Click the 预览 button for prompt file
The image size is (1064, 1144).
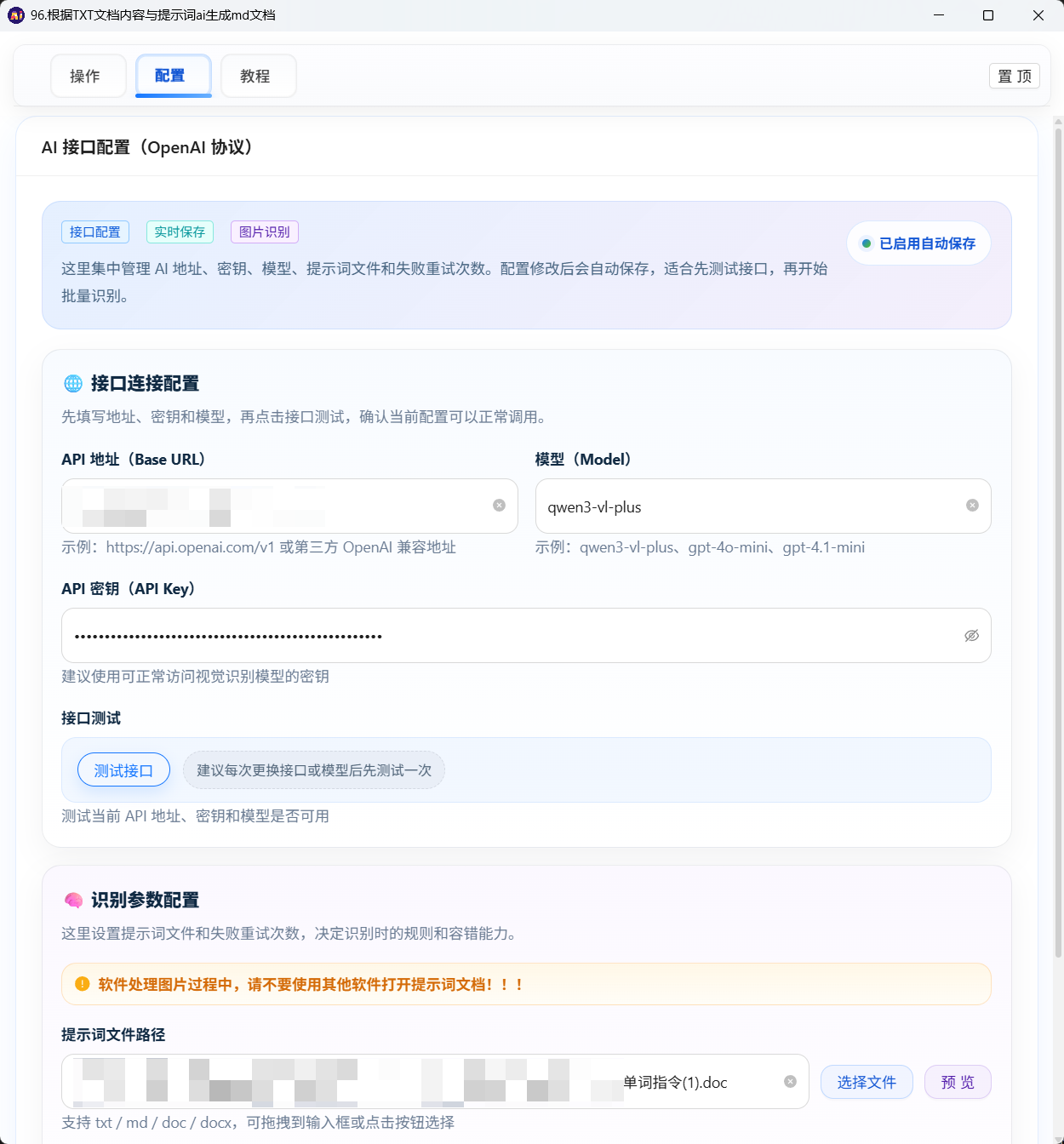[x=957, y=1082]
